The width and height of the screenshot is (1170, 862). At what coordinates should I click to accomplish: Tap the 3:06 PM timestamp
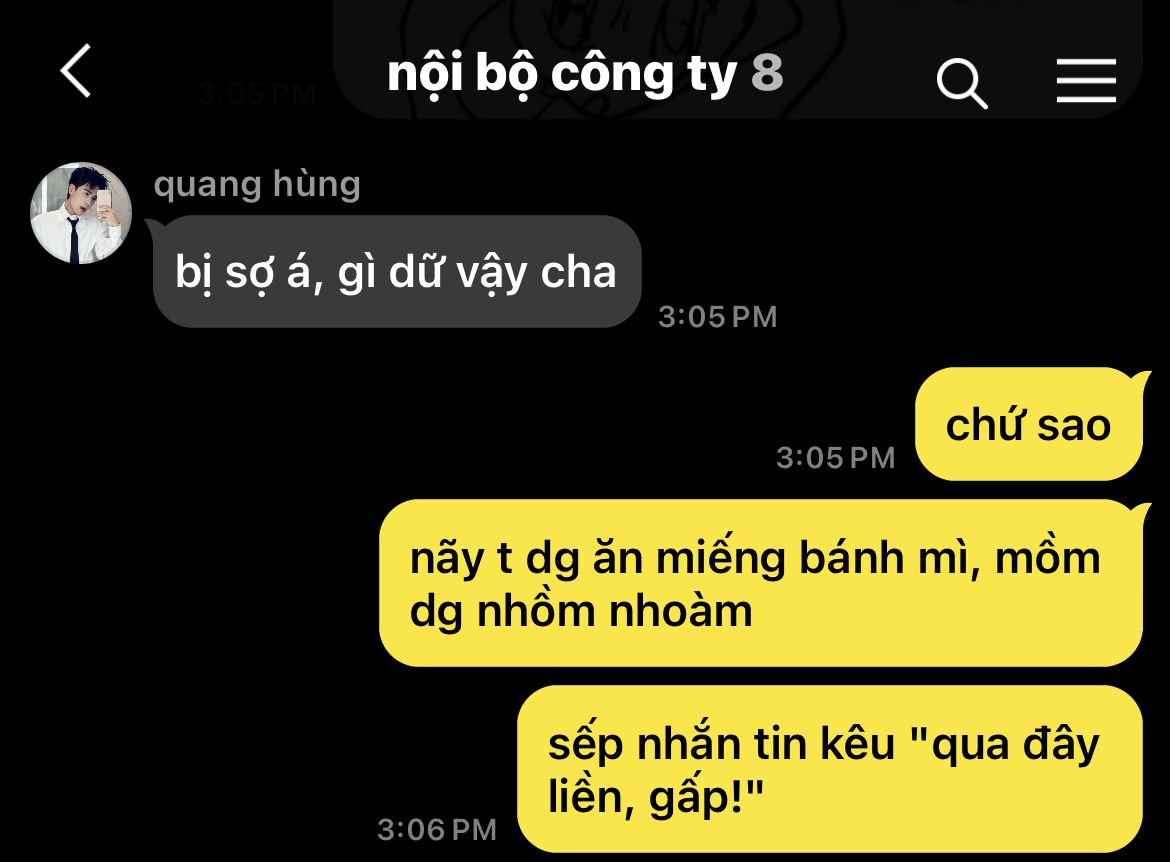(x=437, y=830)
